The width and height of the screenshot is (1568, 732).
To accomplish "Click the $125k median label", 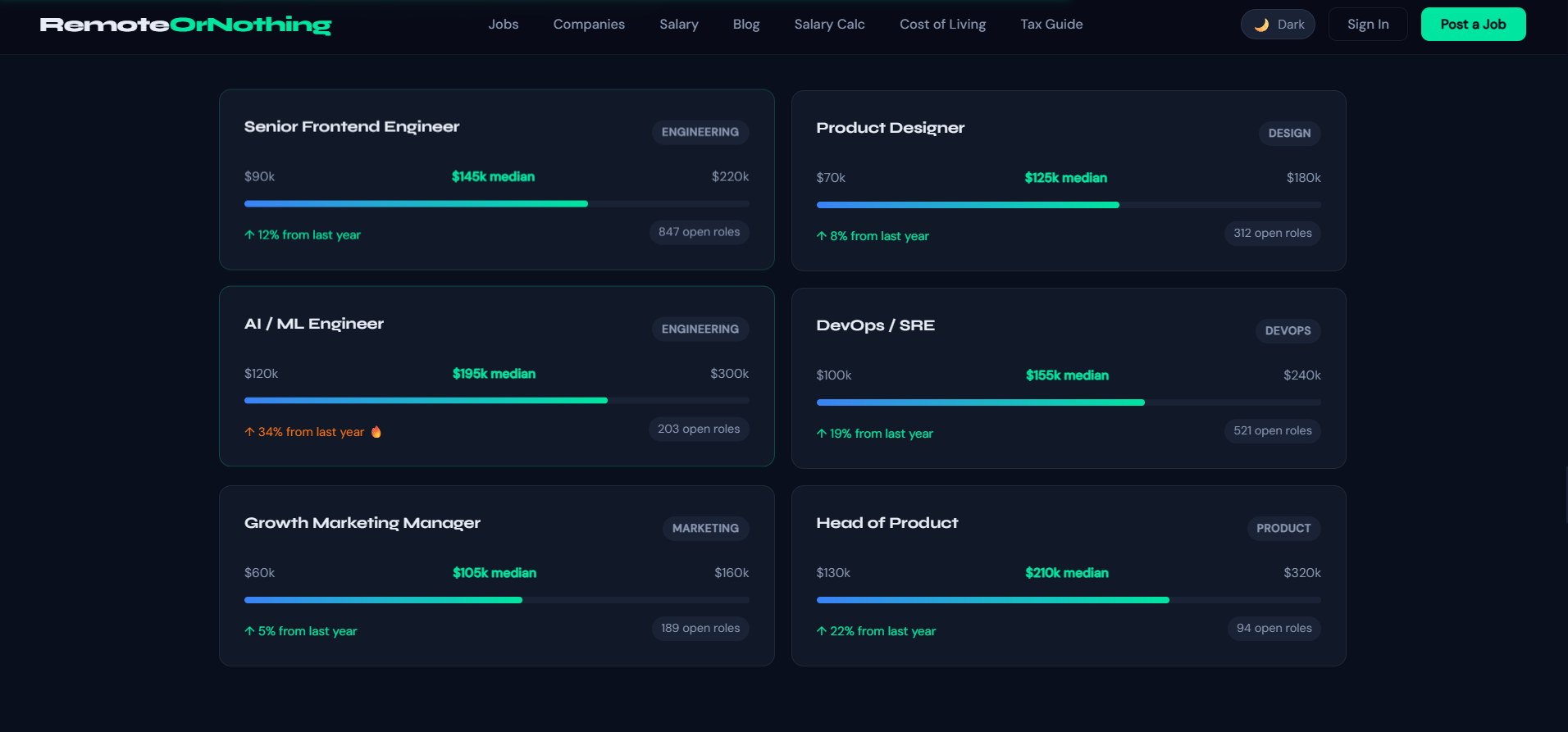I will (1066, 178).
